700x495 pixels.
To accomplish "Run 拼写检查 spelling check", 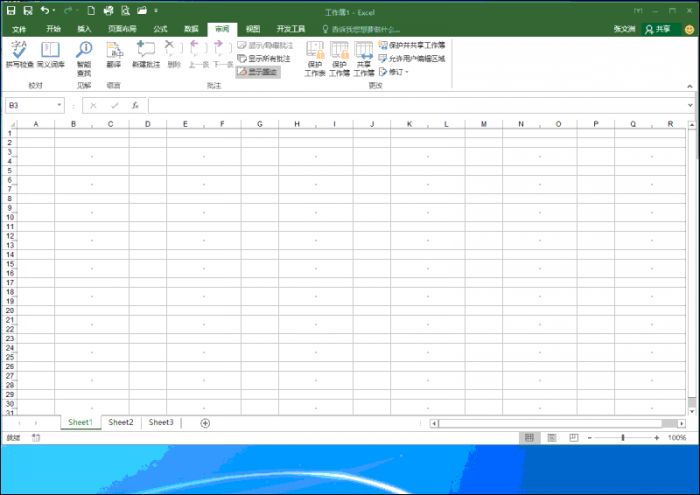I will point(20,54).
